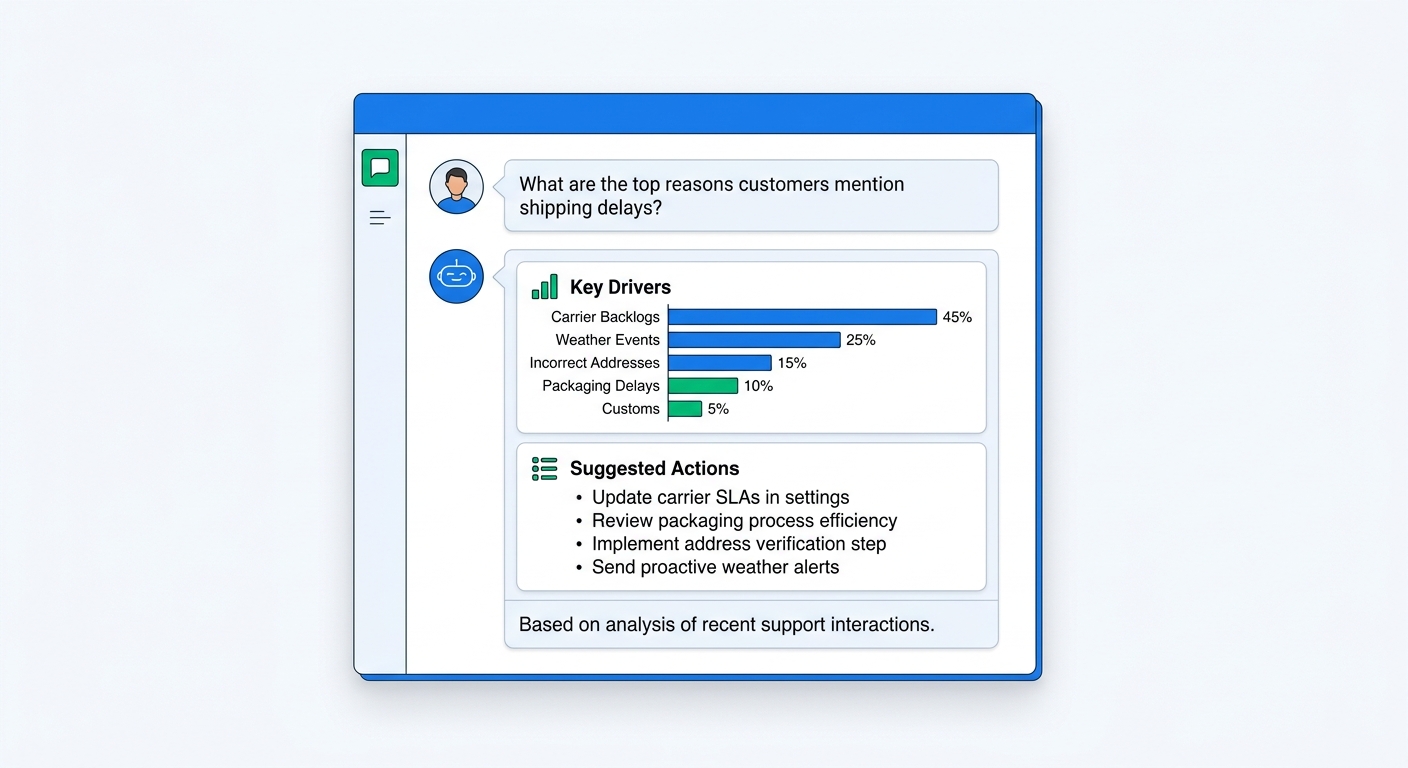Click the Carrier Backlogs bar
Image resolution: width=1408 pixels, height=768 pixels.
[x=802, y=317]
